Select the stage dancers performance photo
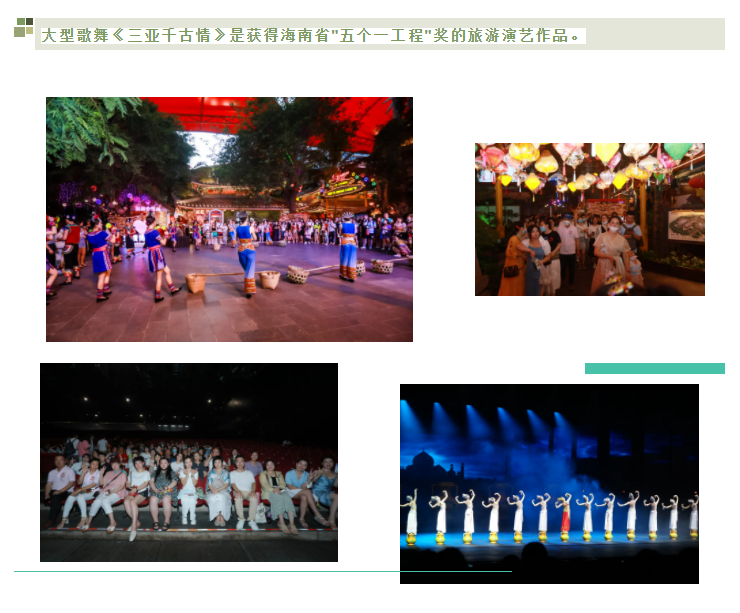 pyautogui.click(x=549, y=483)
